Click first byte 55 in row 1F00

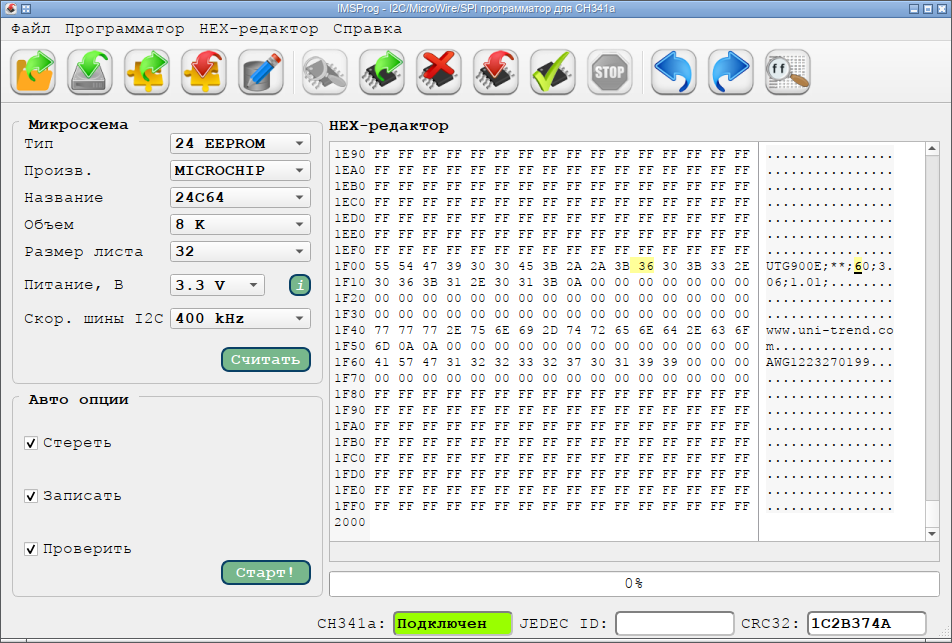[x=382, y=266]
